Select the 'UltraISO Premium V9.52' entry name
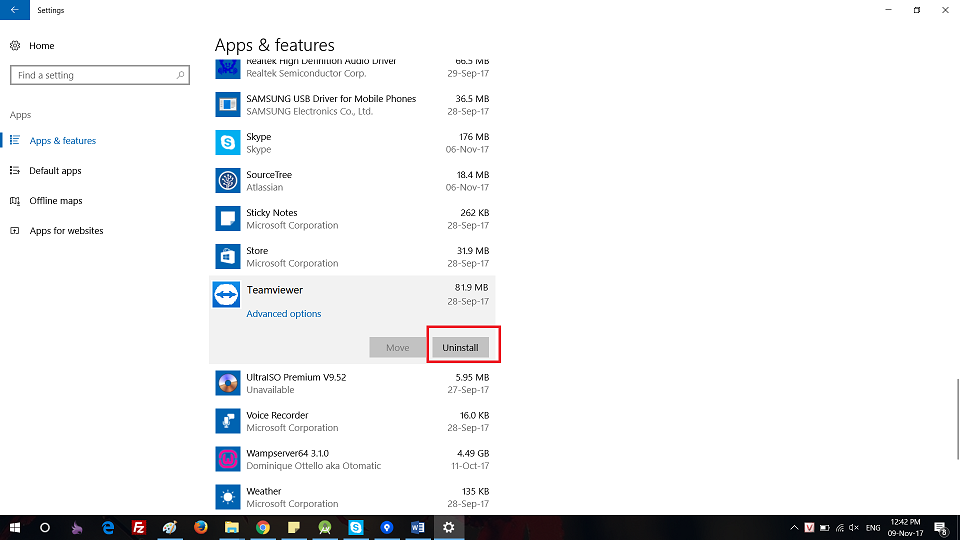 click(x=296, y=377)
